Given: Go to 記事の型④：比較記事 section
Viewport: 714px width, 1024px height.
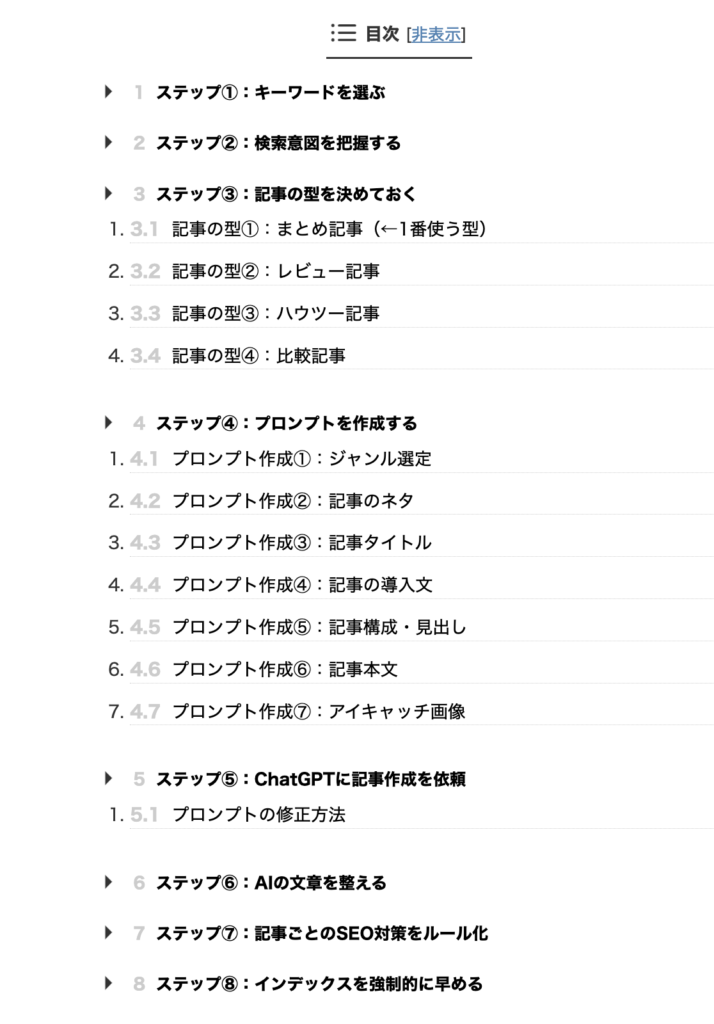Looking at the screenshot, I should pos(259,355).
